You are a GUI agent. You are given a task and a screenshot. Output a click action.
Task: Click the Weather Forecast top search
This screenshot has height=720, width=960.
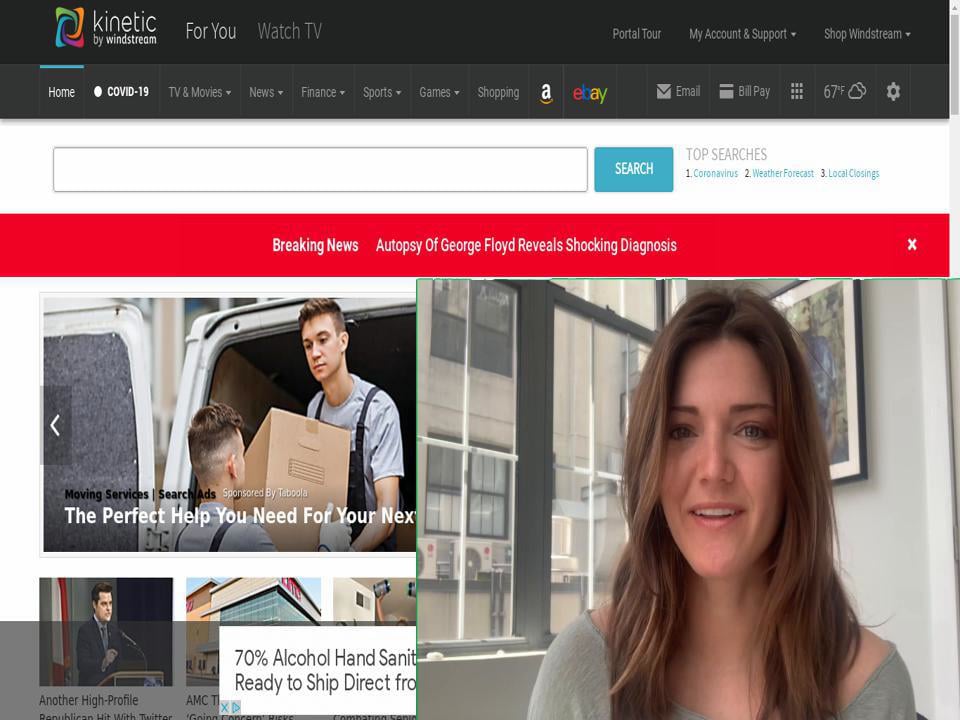click(x=783, y=173)
